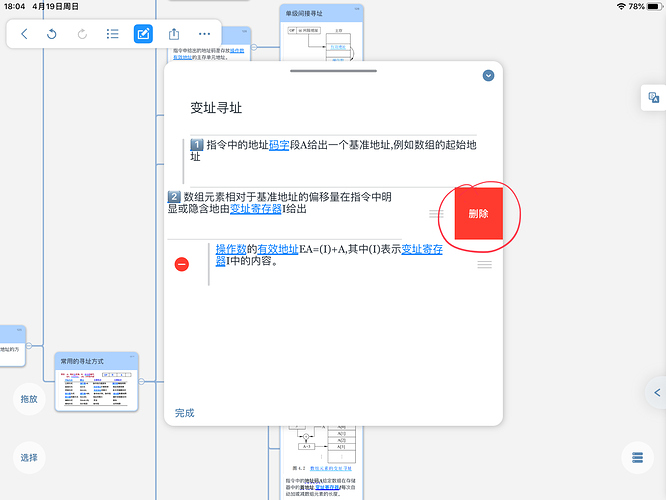This screenshot has height=500, width=666.
Task: Open the more options ellipsis menu
Action: (204, 34)
